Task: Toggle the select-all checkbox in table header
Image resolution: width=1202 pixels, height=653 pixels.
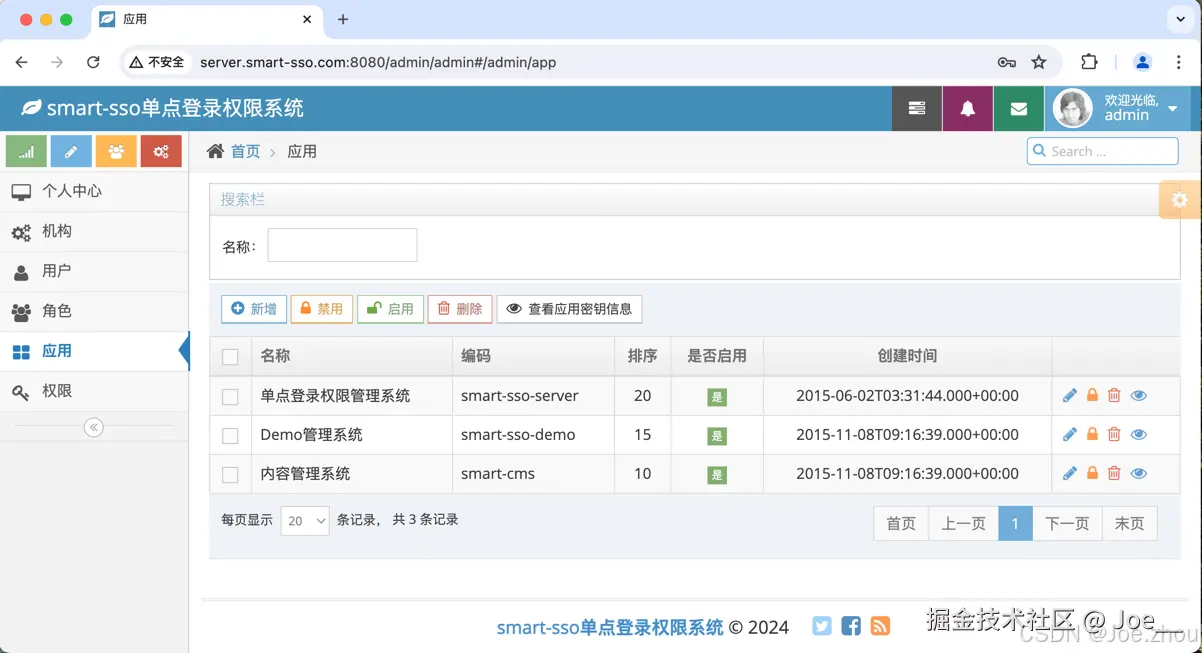Action: 230,357
